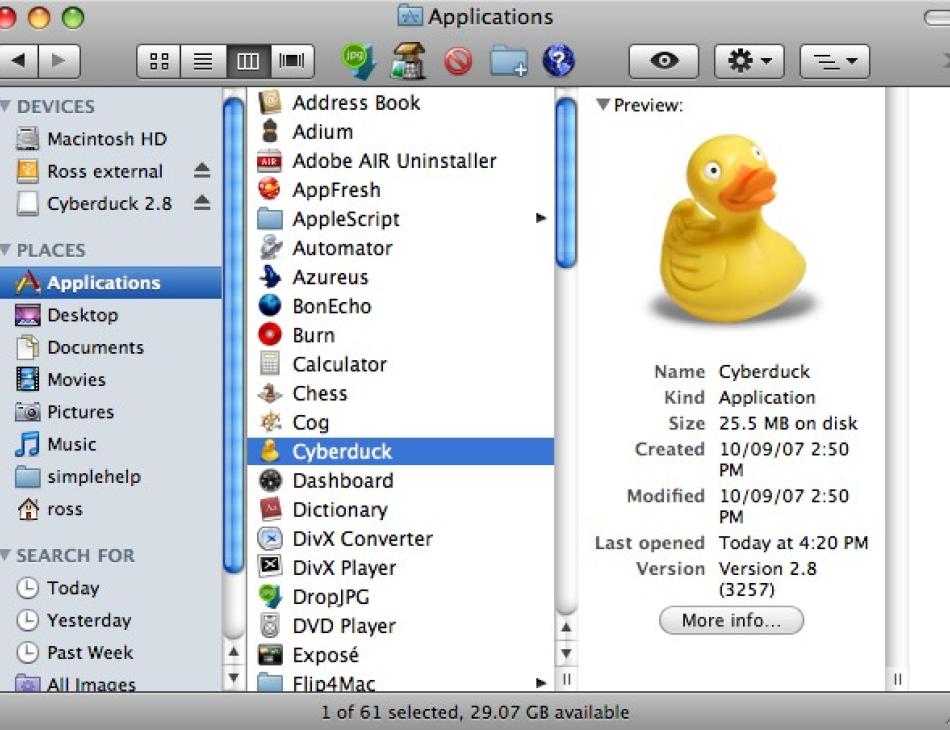Eject the Cyberduck 2.8 disk image
Viewport: 950px width, 730px height.
(x=202, y=203)
